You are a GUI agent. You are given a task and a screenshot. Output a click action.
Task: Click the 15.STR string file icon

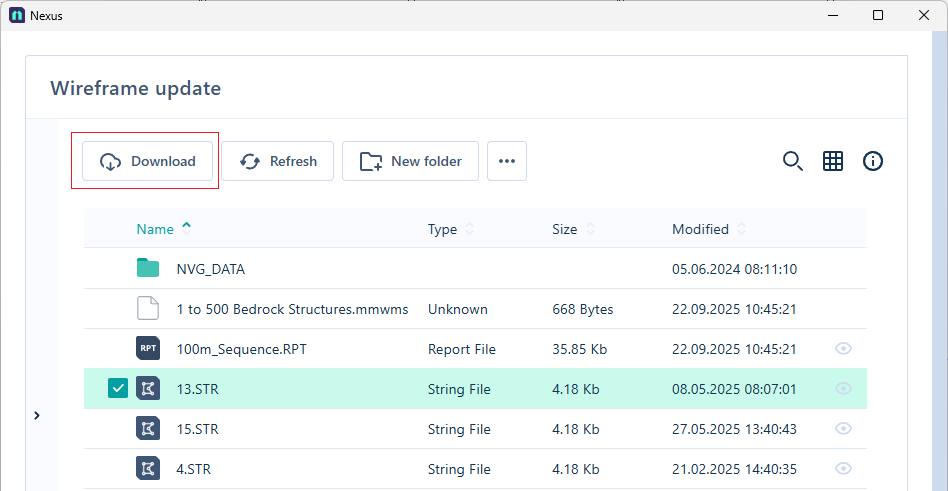coord(148,429)
